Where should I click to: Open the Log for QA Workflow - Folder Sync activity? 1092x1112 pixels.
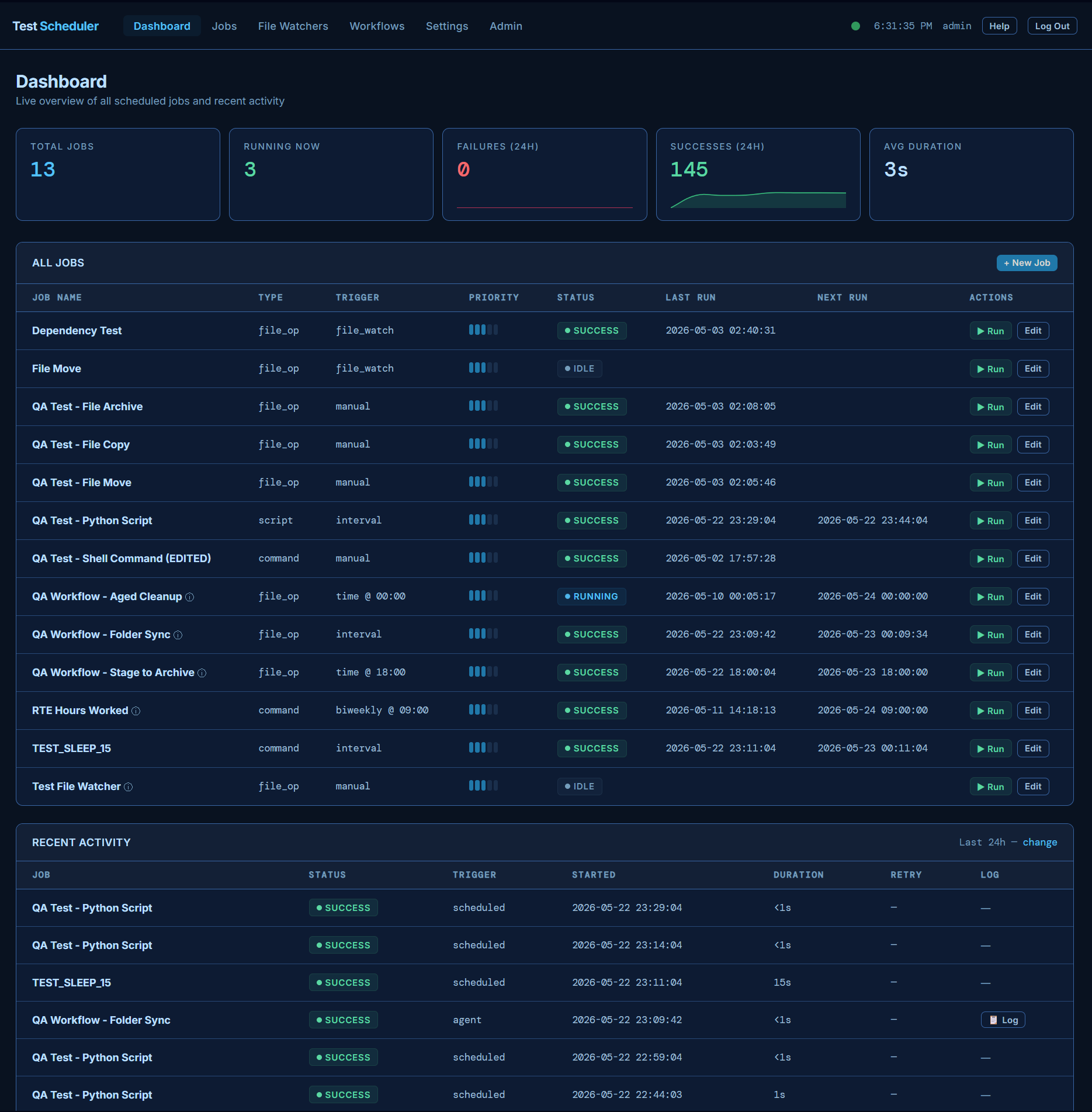(x=1003, y=1020)
